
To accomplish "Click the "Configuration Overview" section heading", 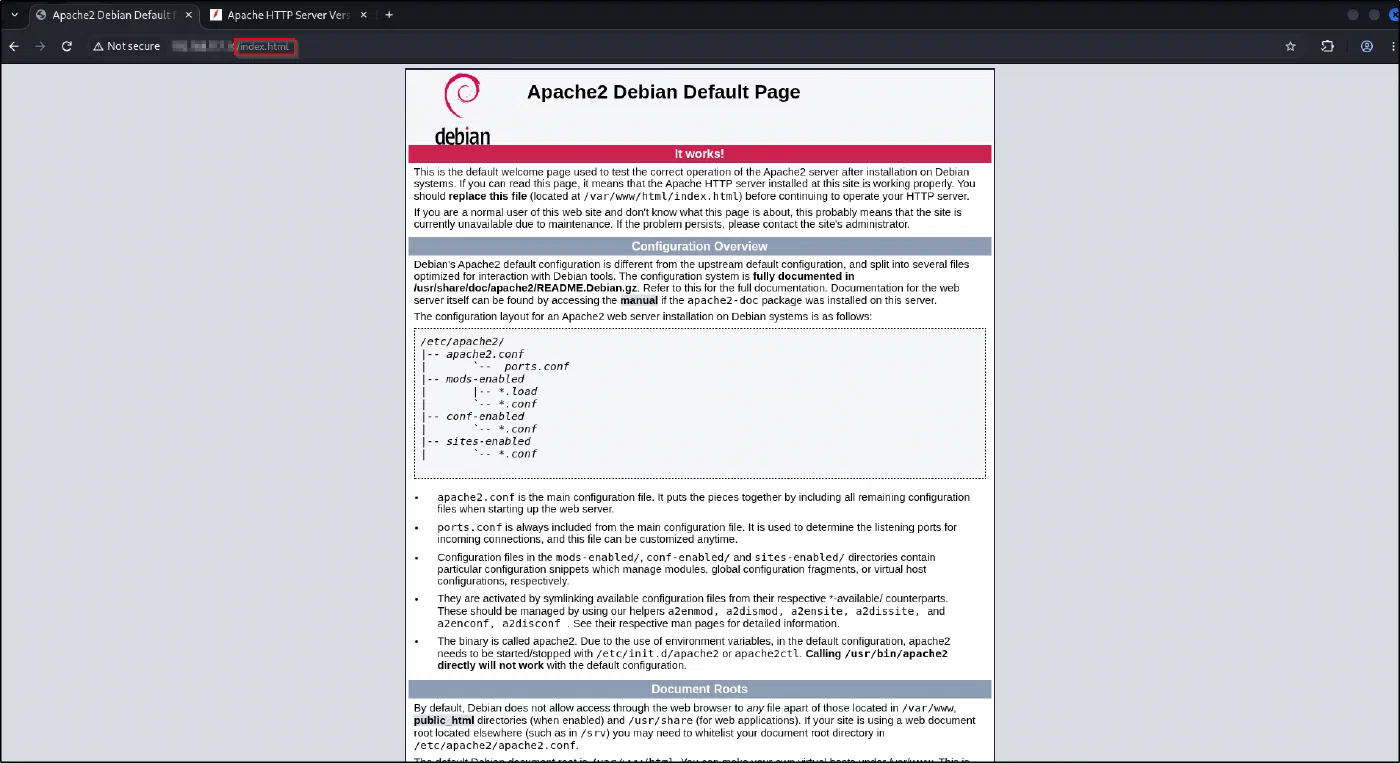I will [x=699, y=246].
